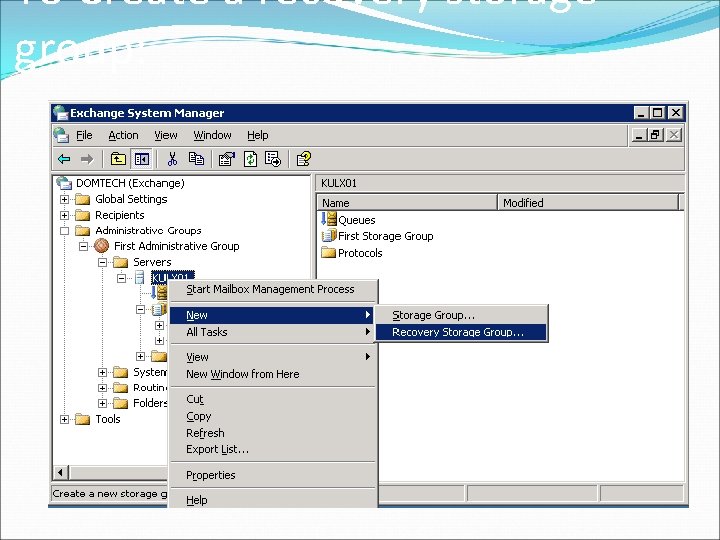Click the Up one level folder icon
This screenshot has width=720, height=540.
pyautogui.click(x=118, y=159)
